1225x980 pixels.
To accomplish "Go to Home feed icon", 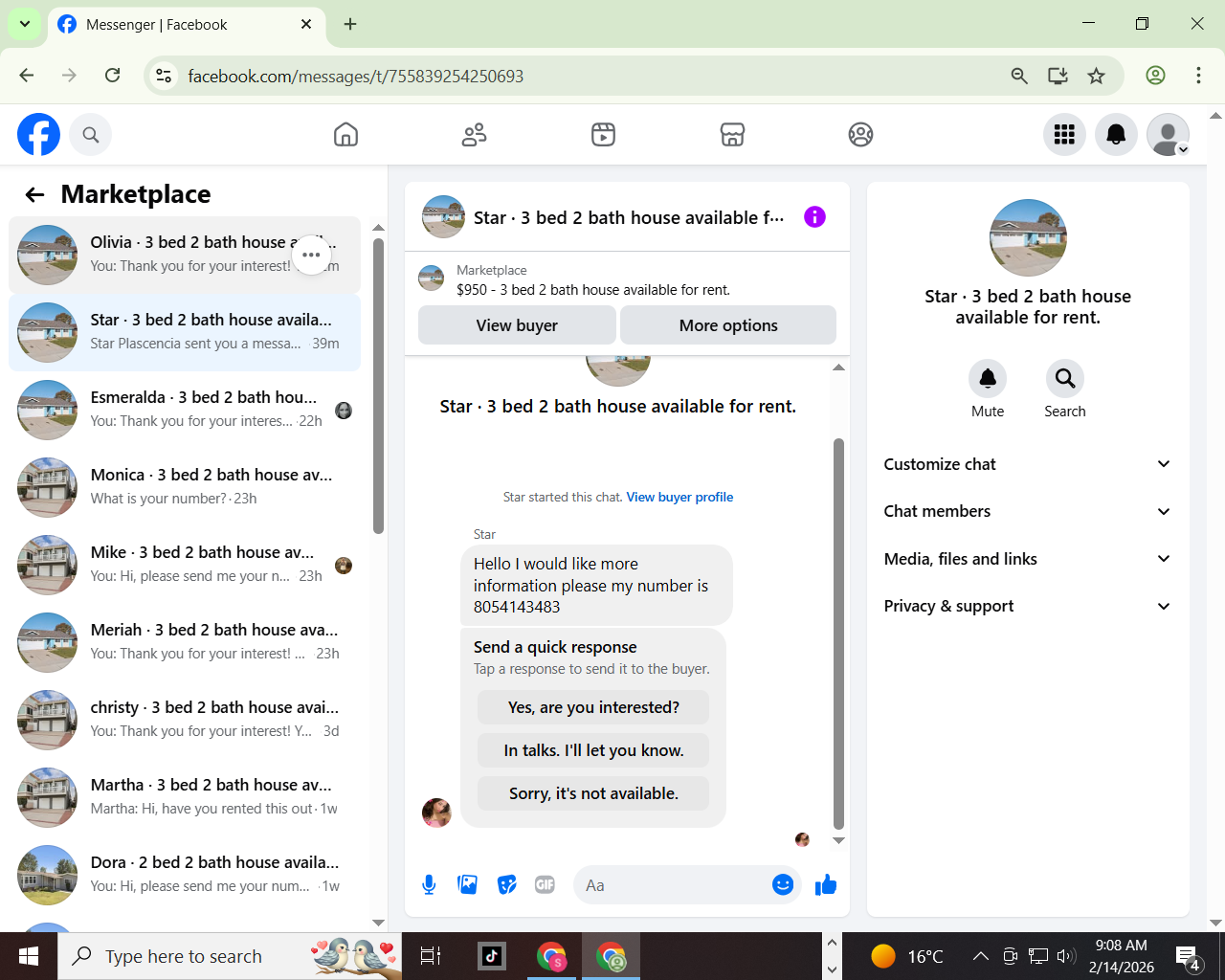I will 345,135.
